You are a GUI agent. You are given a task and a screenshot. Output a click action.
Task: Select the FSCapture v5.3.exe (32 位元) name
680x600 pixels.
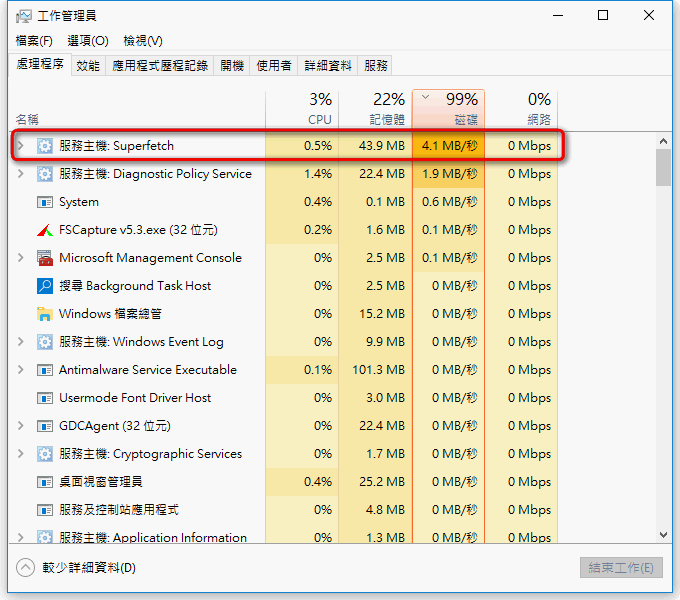[138, 230]
